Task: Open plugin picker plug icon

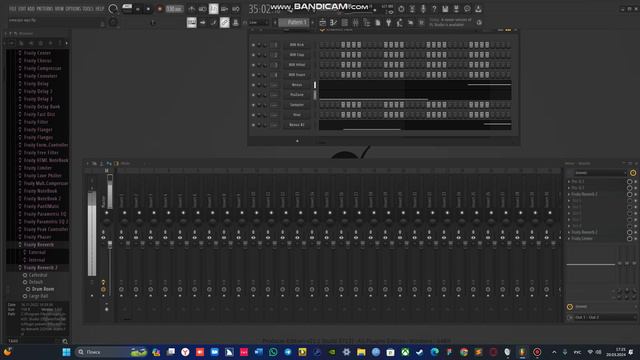Action: pos(389,23)
